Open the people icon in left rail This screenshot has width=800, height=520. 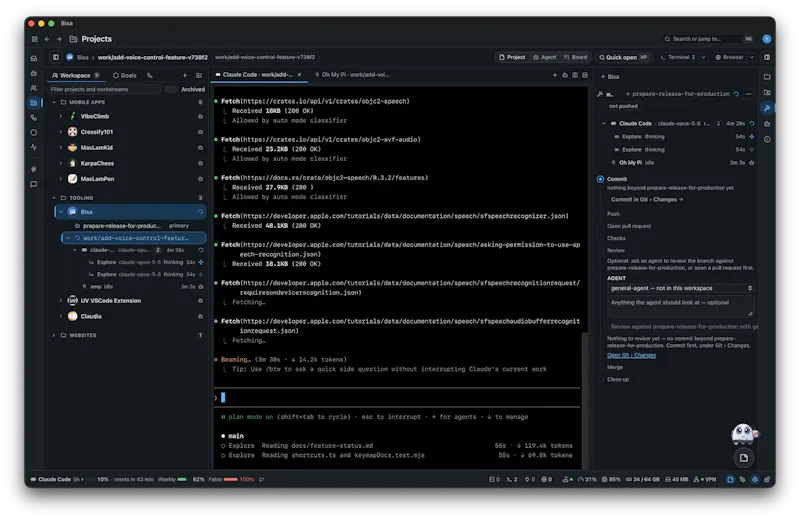coord(34,88)
